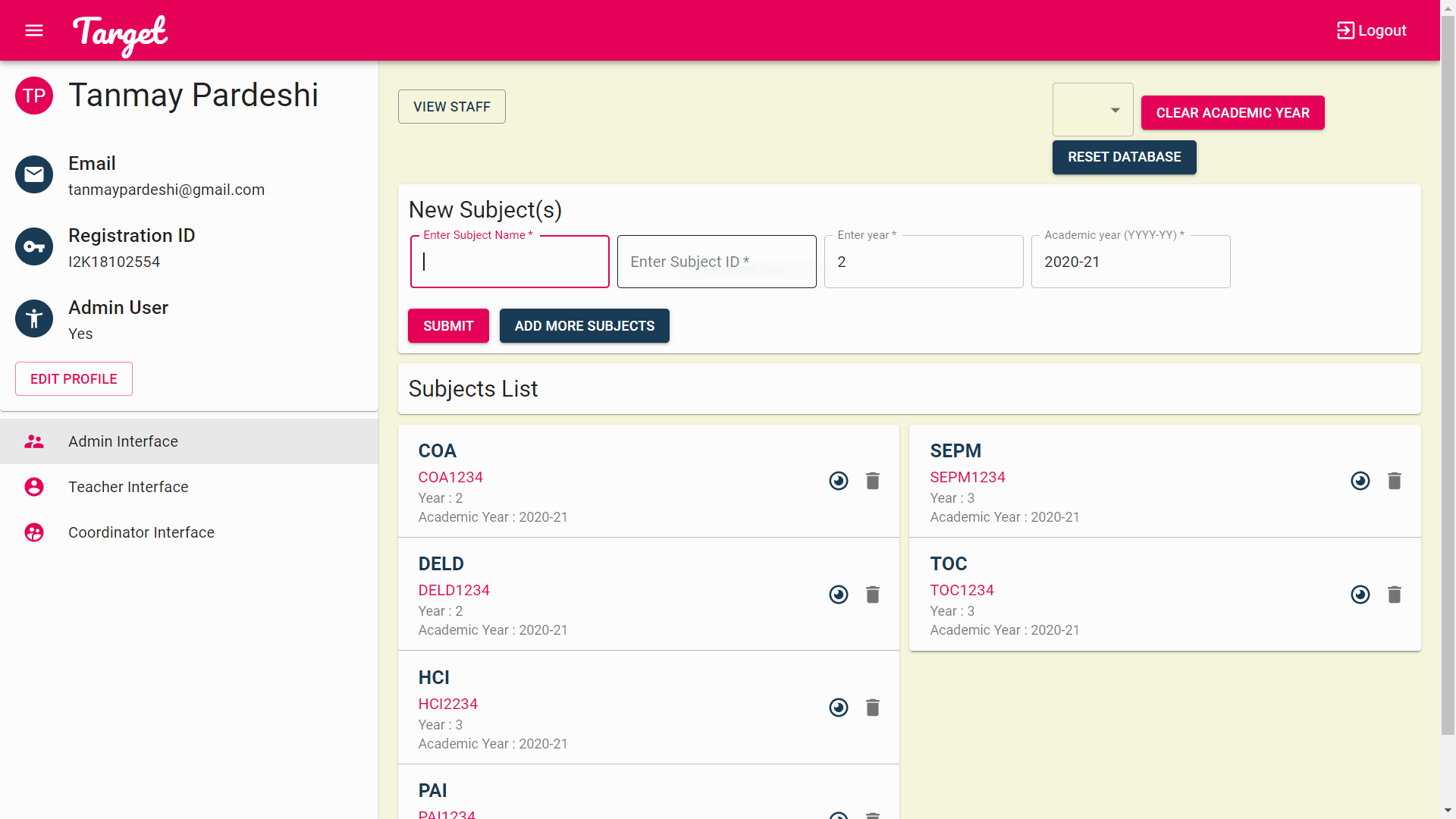Delete the SEPM subject with the trash icon
Screen dimensions: 1456x819
tap(1394, 481)
